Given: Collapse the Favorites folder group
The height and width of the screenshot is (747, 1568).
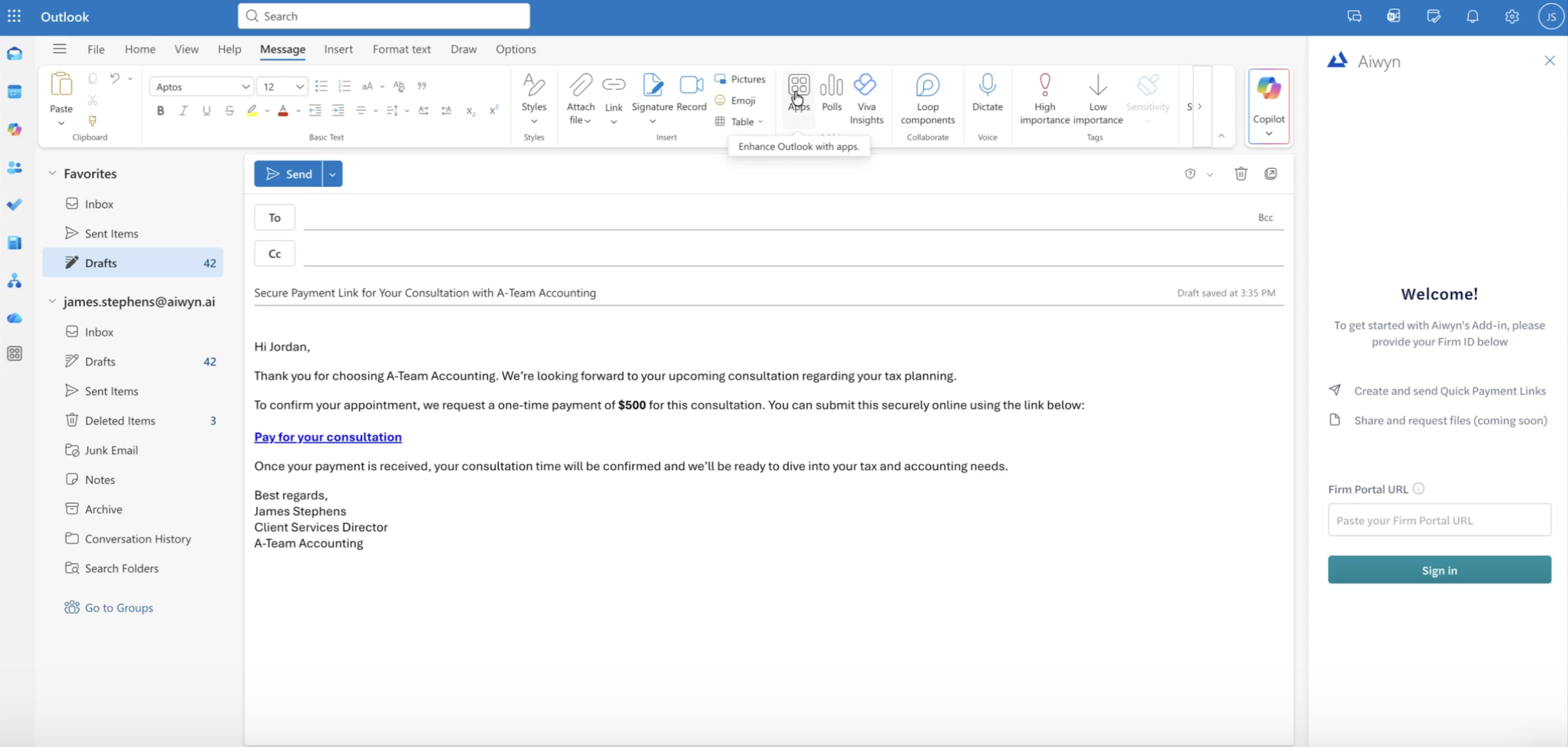Looking at the screenshot, I should [52, 173].
